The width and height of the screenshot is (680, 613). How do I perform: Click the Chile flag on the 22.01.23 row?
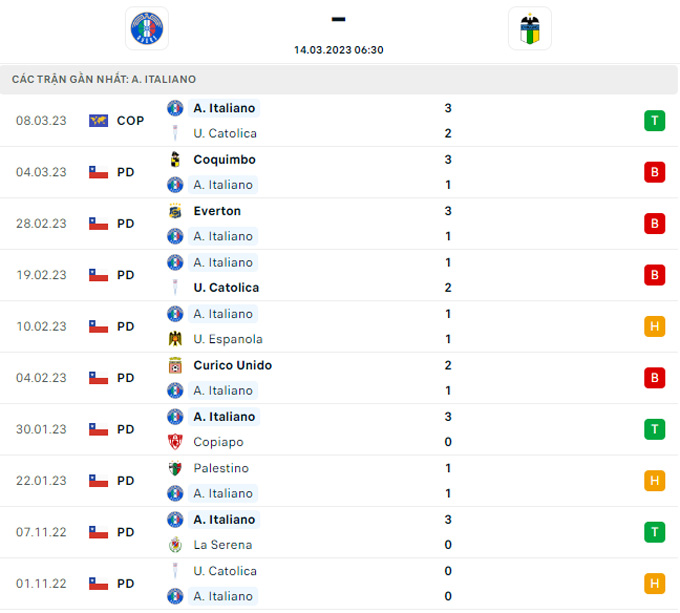[x=98, y=481]
